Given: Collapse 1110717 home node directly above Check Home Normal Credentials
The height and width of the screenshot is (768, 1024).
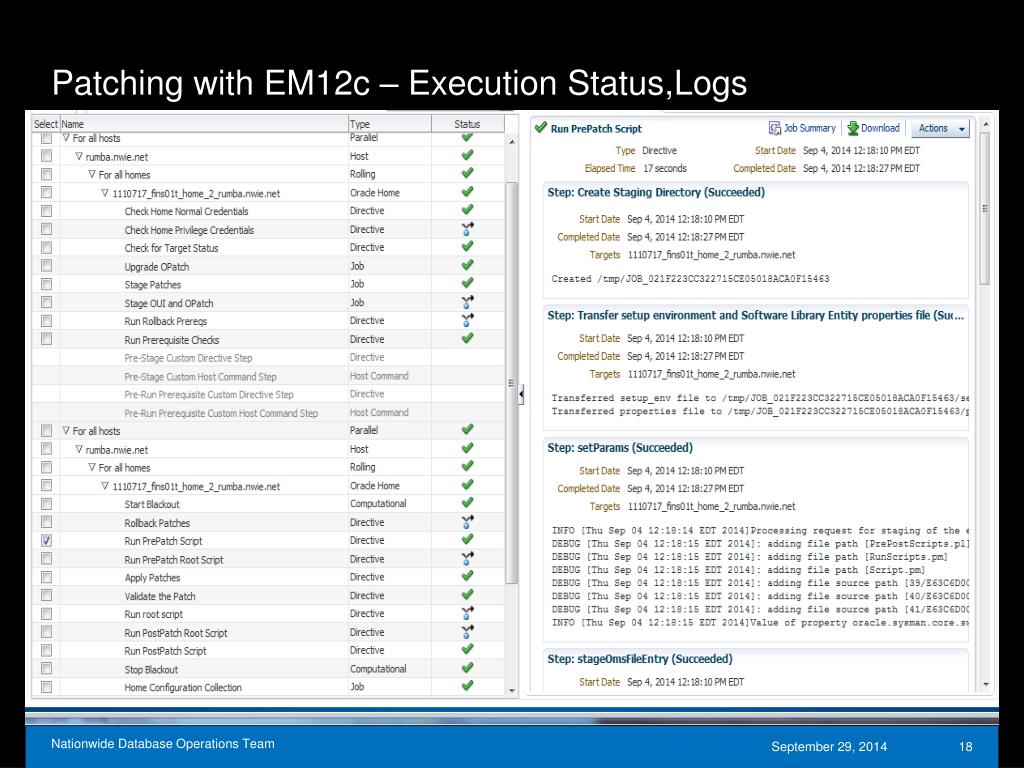Looking at the screenshot, I should coord(105,193).
